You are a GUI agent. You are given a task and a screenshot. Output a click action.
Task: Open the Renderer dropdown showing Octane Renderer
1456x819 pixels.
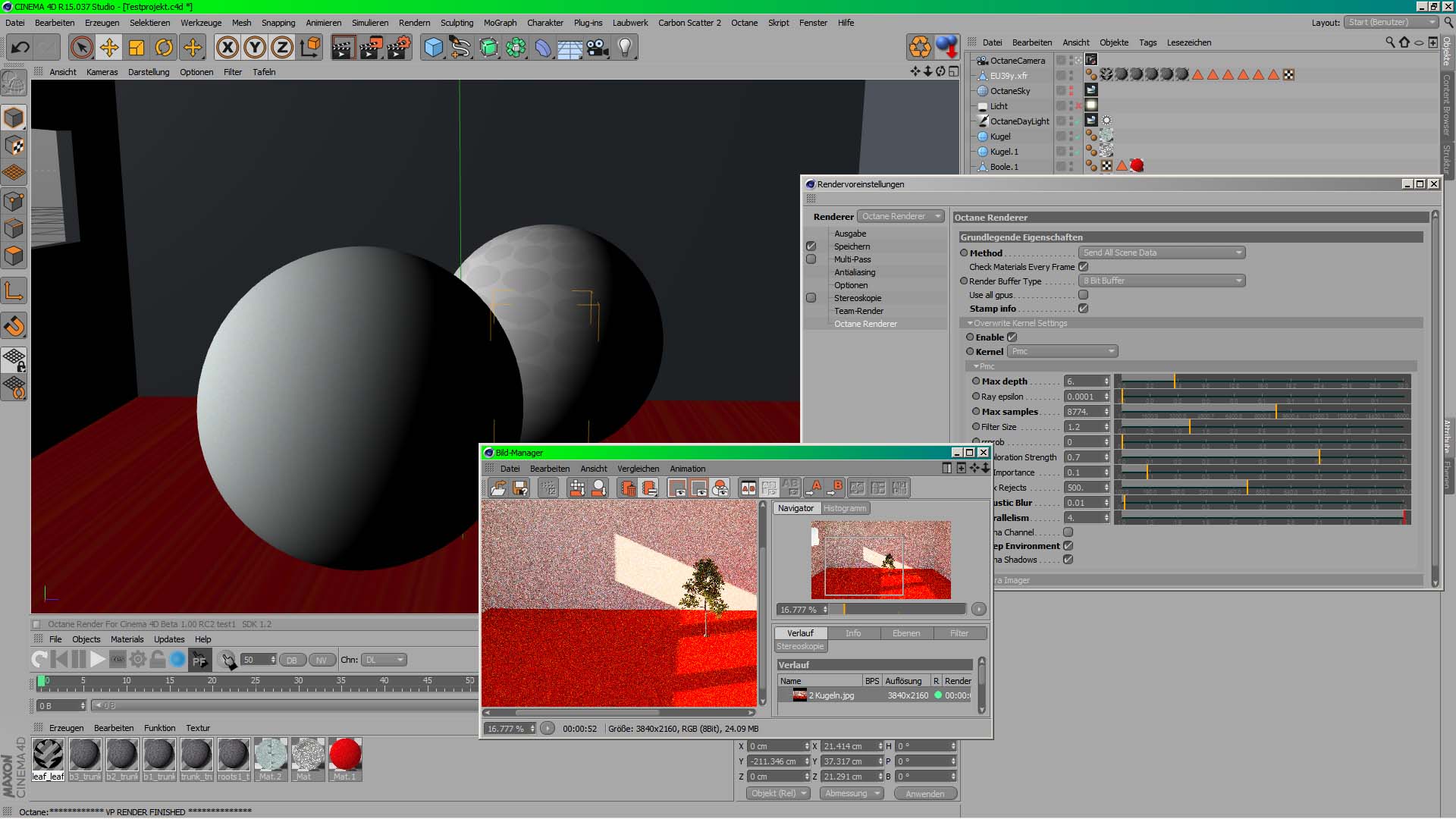[x=900, y=217]
